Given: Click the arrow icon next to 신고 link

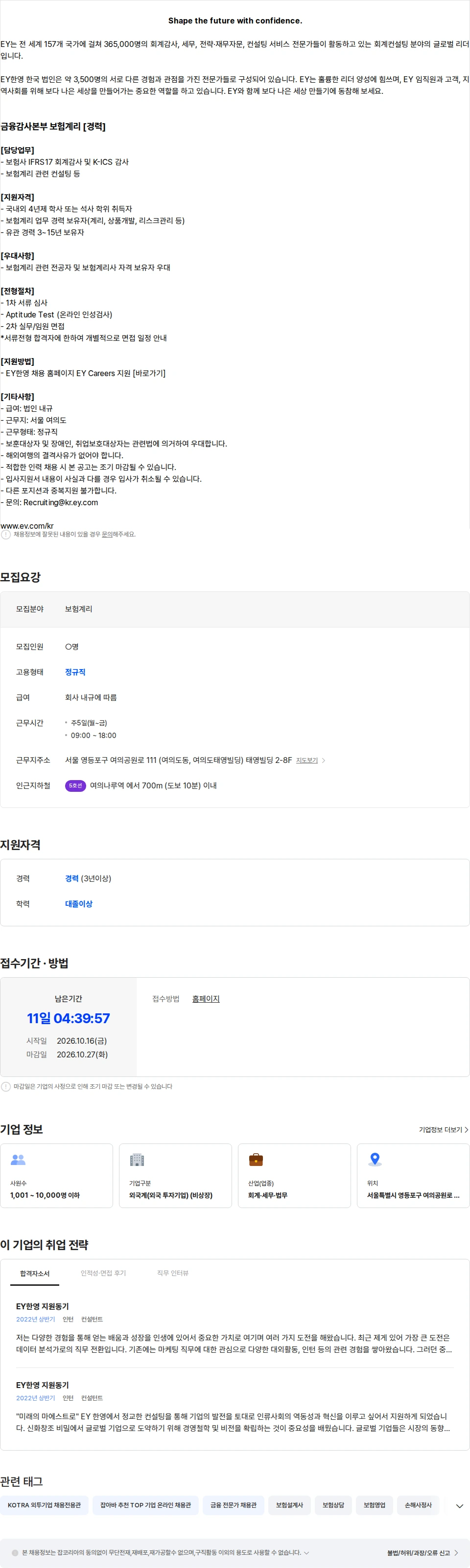Looking at the screenshot, I should 456,1553.
